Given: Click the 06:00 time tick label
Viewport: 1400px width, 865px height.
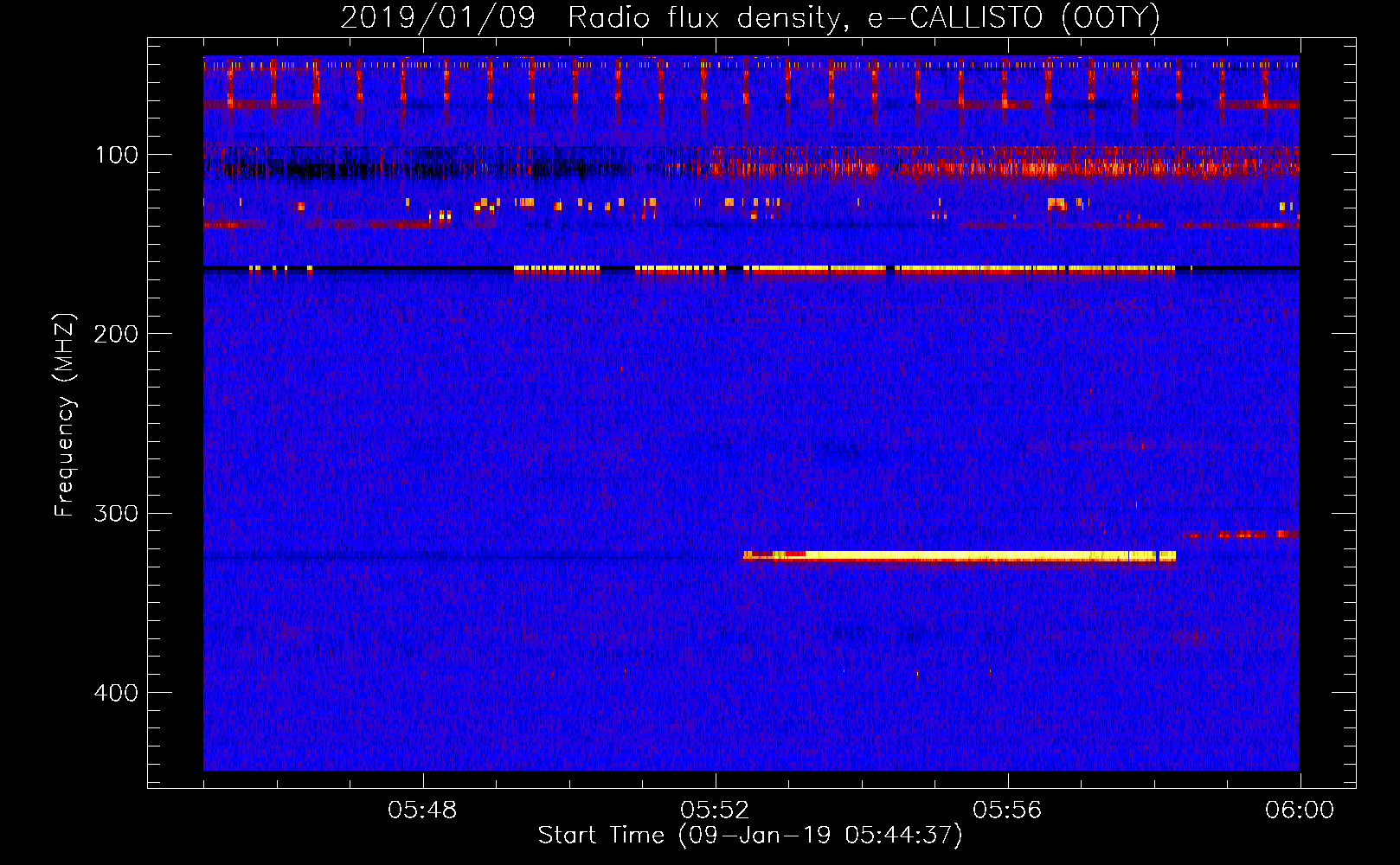Looking at the screenshot, I should tap(1300, 811).
